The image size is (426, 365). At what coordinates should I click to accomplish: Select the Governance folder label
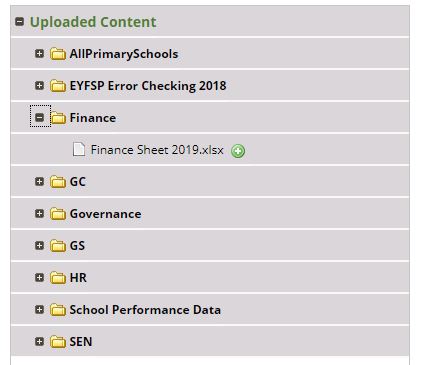tap(105, 214)
